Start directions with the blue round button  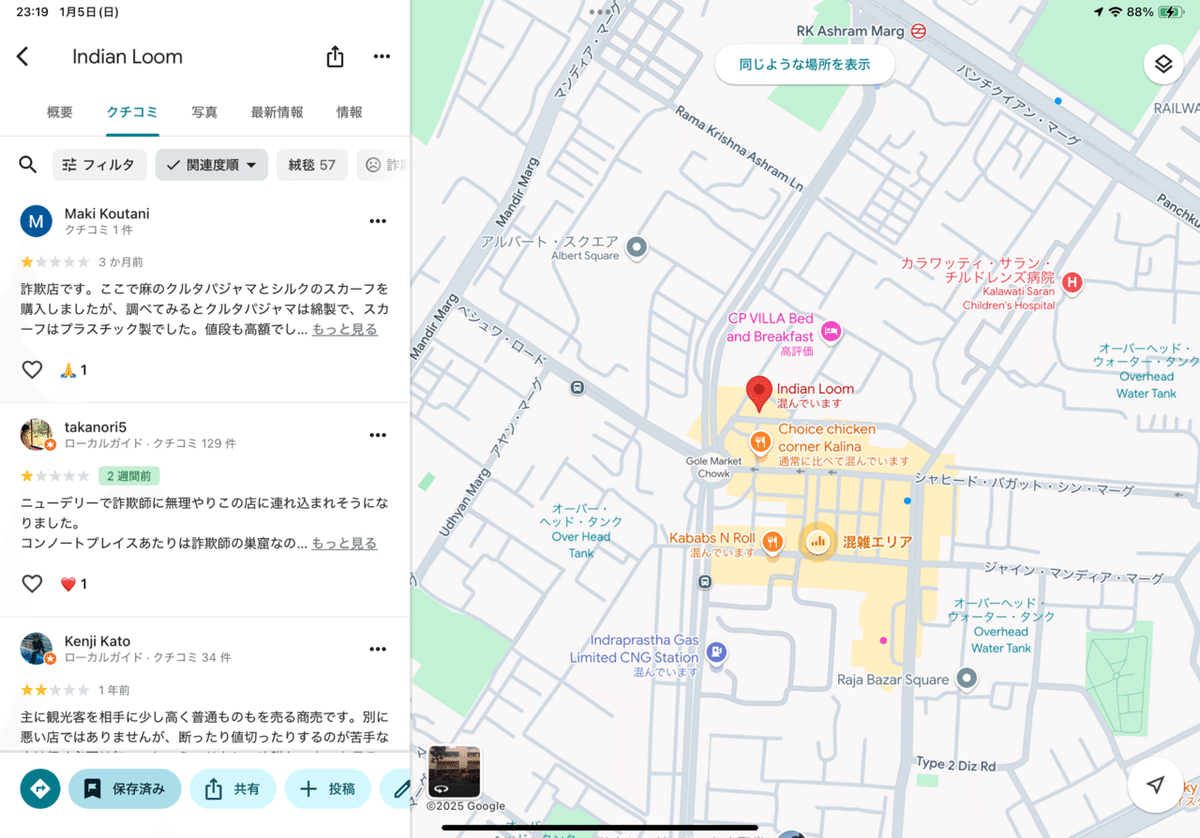[40, 789]
